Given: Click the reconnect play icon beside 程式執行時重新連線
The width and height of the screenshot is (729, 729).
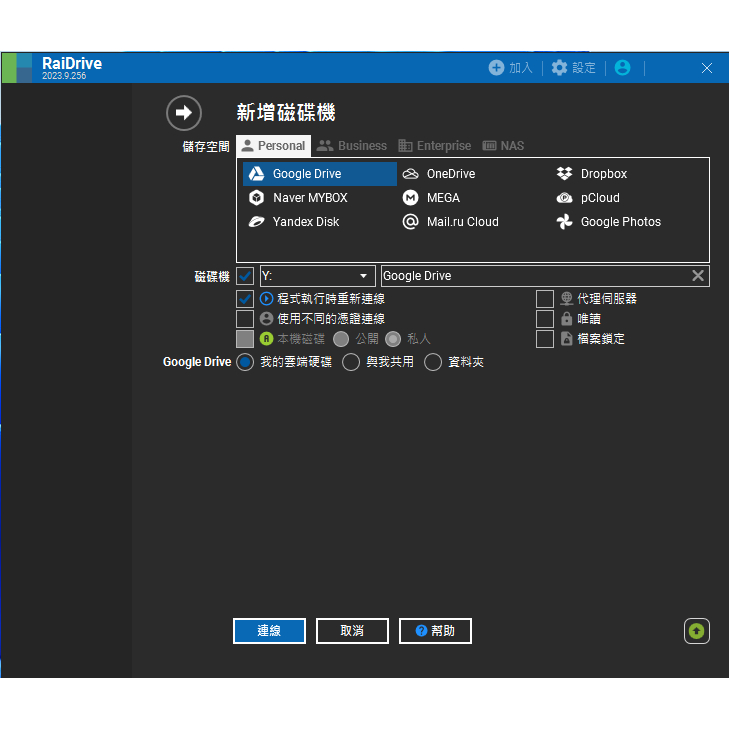Looking at the screenshot, I should 266,298.
